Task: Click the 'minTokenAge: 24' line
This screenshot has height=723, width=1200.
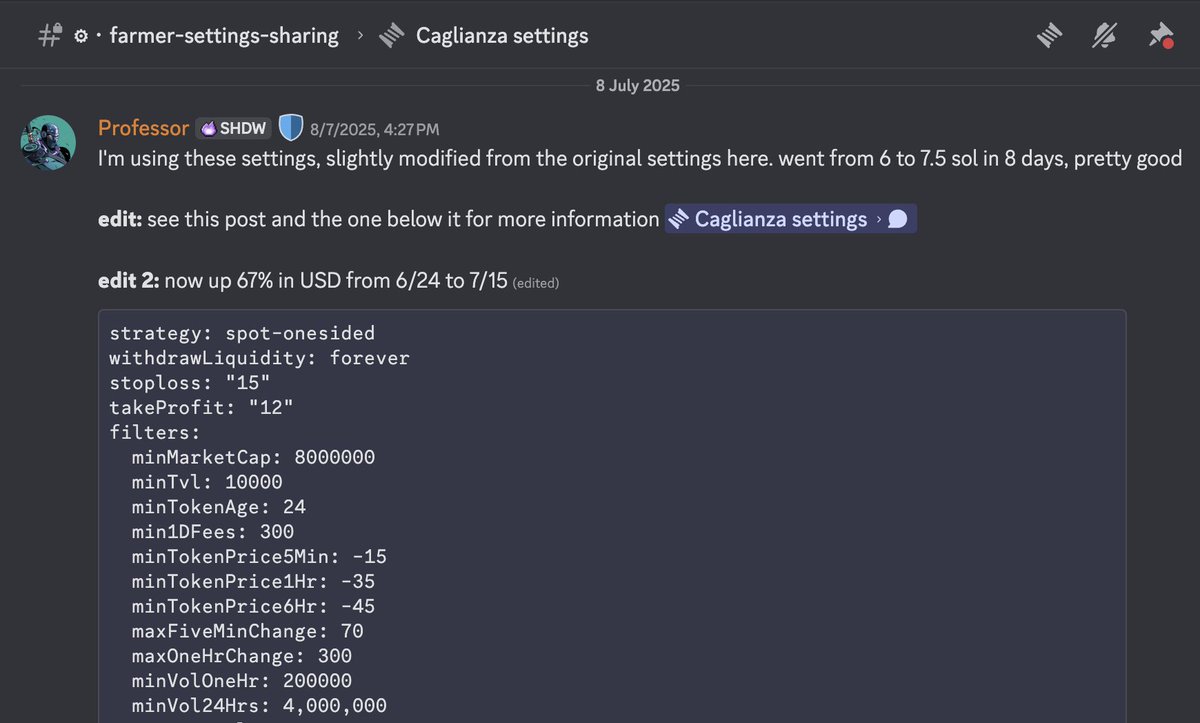Action: tap(218, 507)
